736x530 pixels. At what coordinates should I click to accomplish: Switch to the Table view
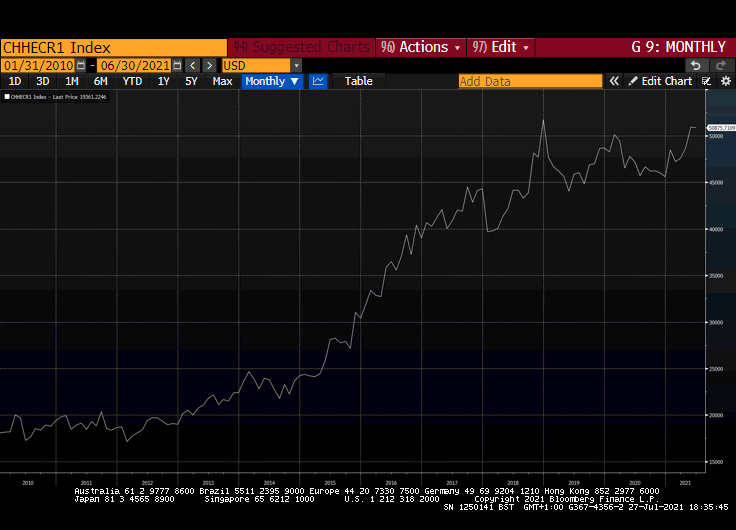[x=358, y=81]
